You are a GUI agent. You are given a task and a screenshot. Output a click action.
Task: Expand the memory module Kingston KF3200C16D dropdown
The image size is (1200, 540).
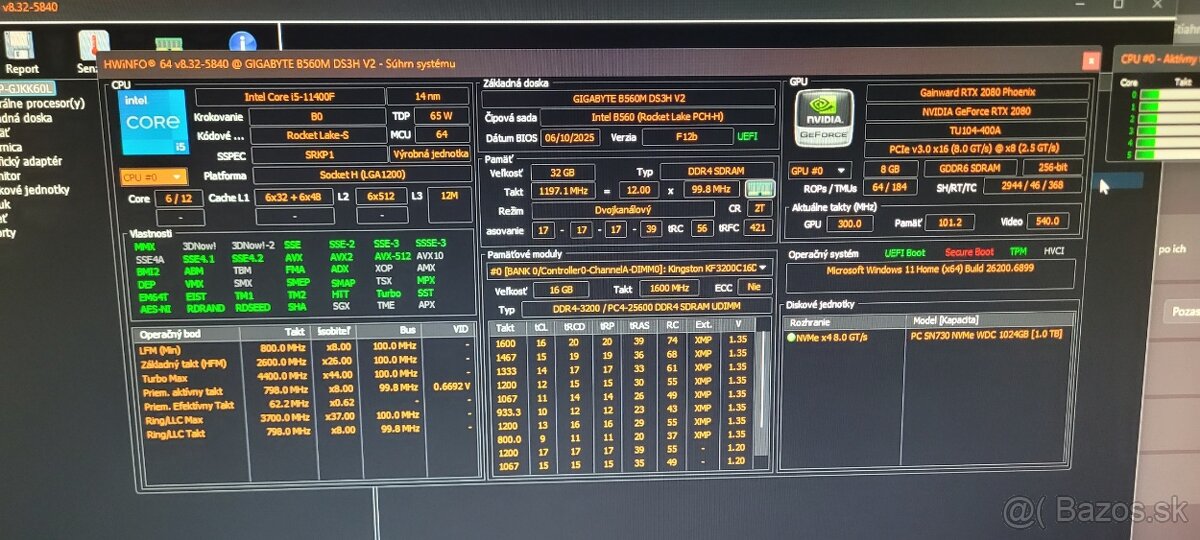point(630,268)
